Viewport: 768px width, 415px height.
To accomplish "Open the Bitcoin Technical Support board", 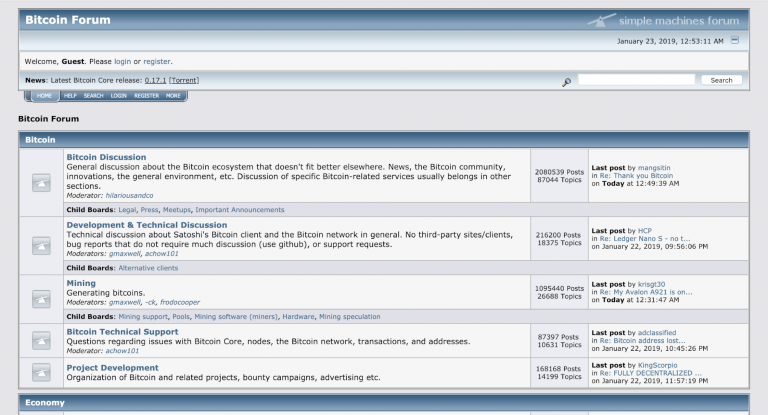I will point(122,332).
